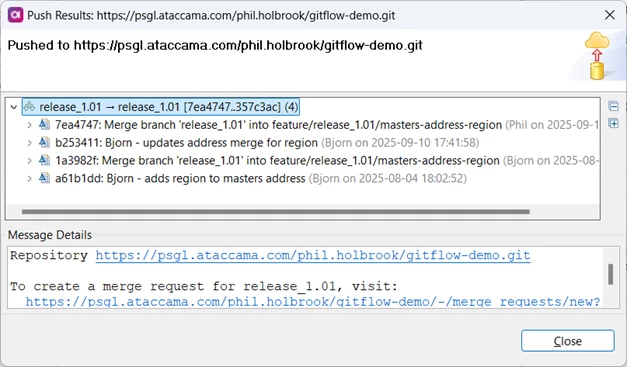The height and width of the screenshot is (367, 627).
Task: Click '(Bjorn on 2025-09-10 17:41:58)' text
Action: [400, 143]
